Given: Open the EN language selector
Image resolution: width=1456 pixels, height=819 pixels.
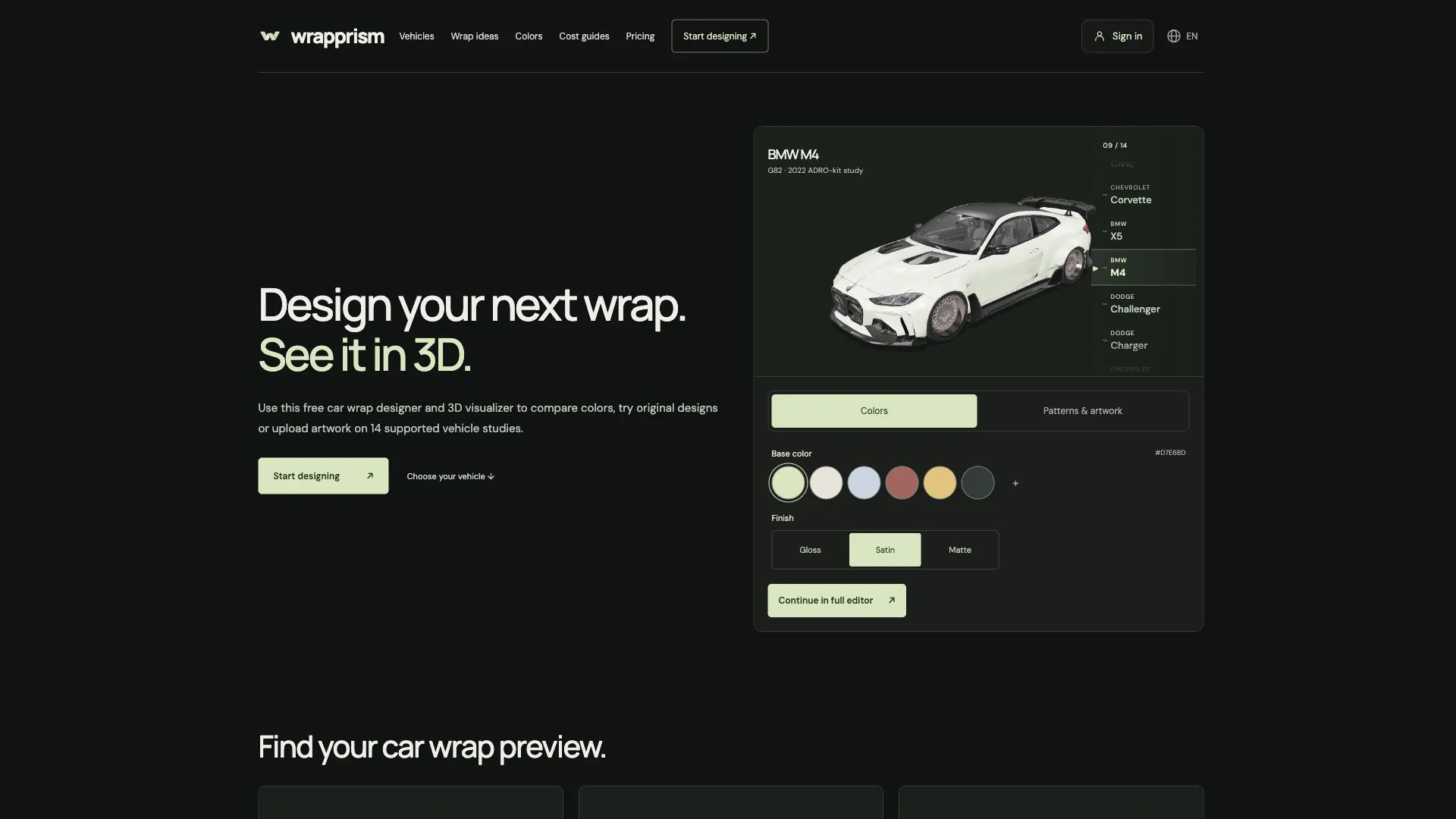Looking at the screenshot, I should tap(1182, 36).
